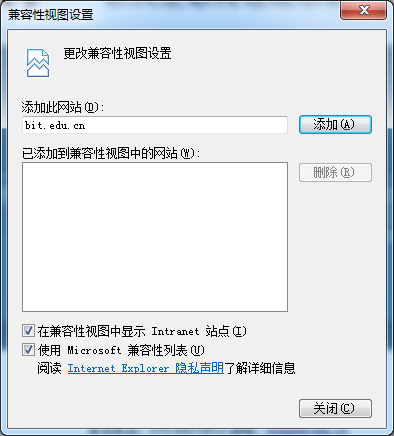Click the 使用 Microsoft 兼容性列表 label text
This screenshot has width=394, height=436.
[121, 350]
